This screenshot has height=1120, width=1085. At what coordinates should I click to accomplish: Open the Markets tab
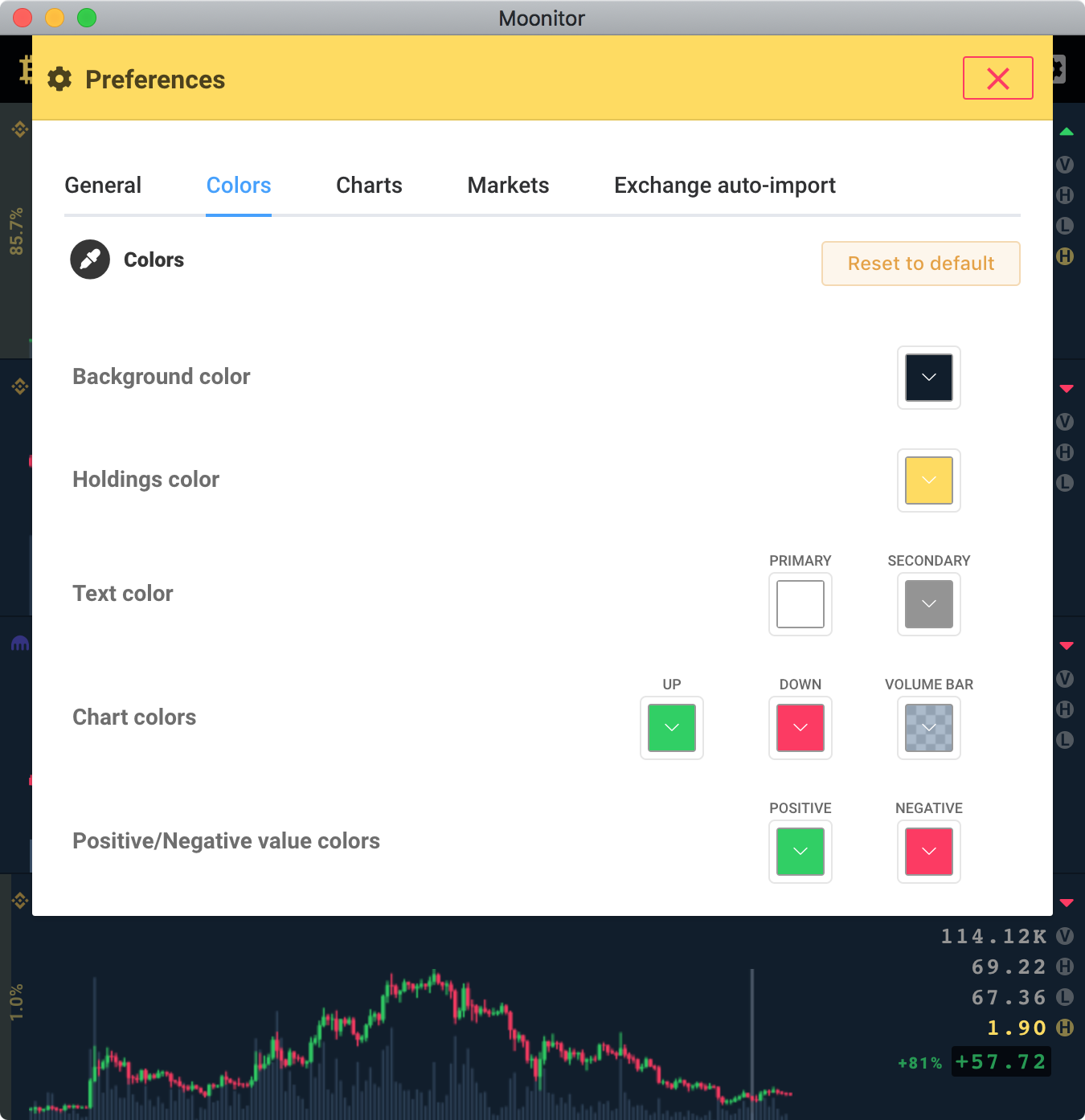coord(508,186)
